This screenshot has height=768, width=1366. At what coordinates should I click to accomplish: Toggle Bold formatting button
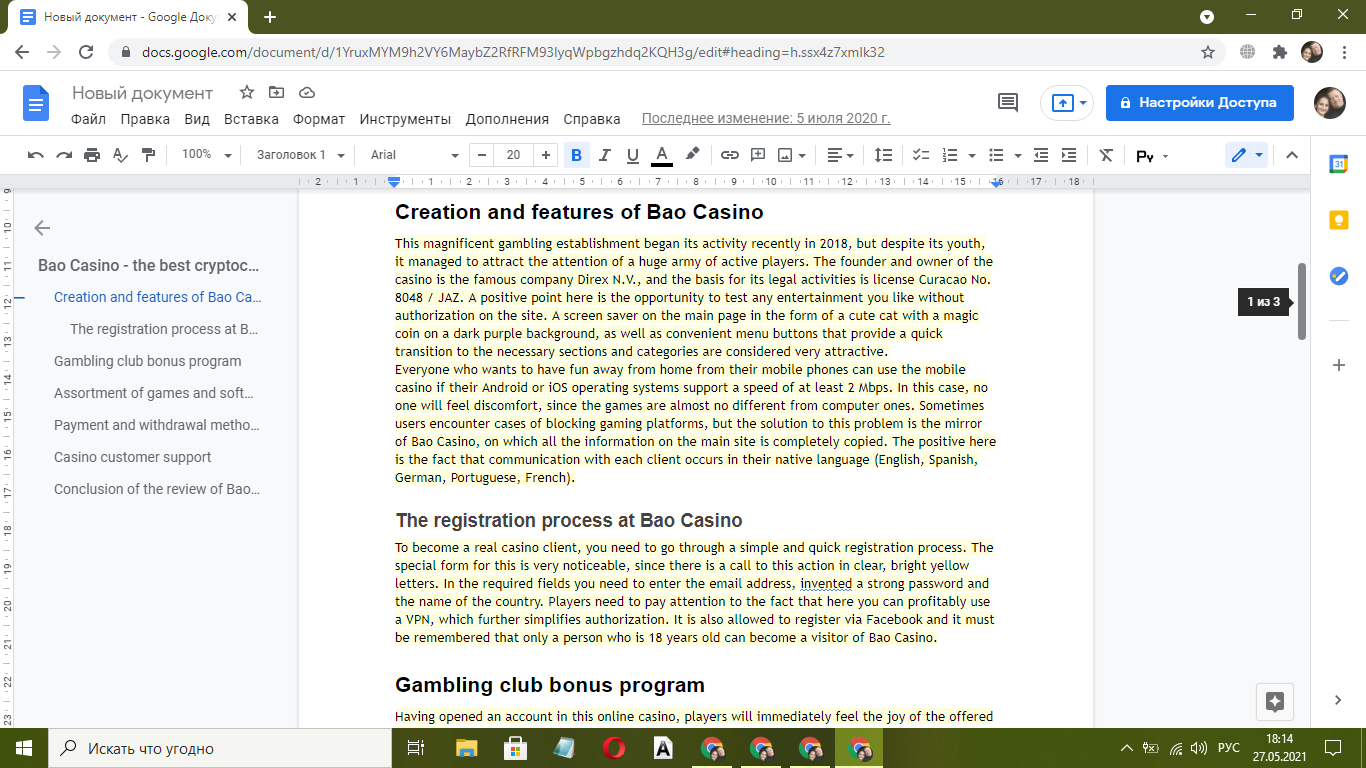(x=576, y=155)
